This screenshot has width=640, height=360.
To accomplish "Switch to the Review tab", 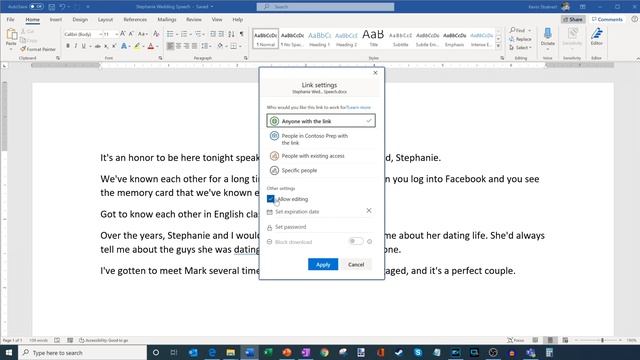I will pyautogui.click(x=193, y=19).
